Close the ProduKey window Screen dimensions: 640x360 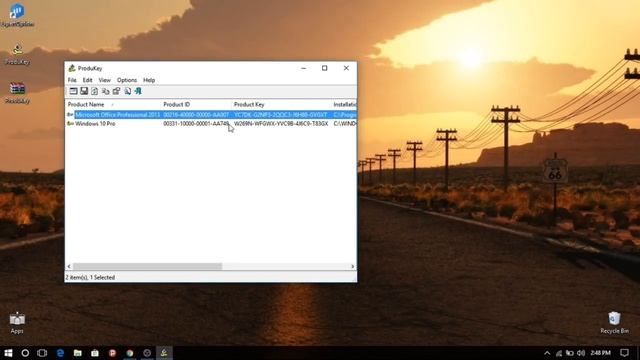click(346, 68)
